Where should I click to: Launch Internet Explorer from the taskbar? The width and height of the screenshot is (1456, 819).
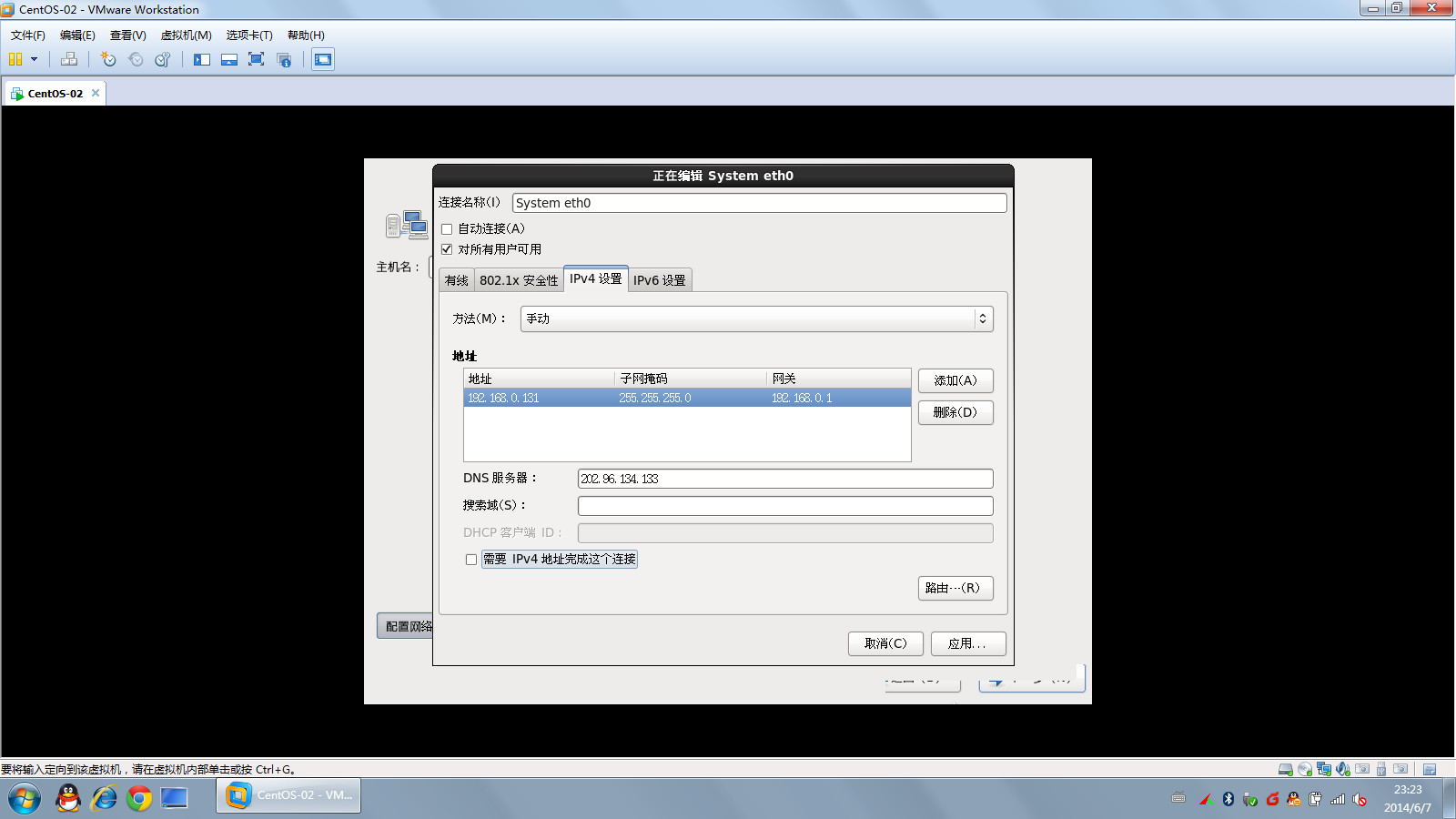[104, 798]
